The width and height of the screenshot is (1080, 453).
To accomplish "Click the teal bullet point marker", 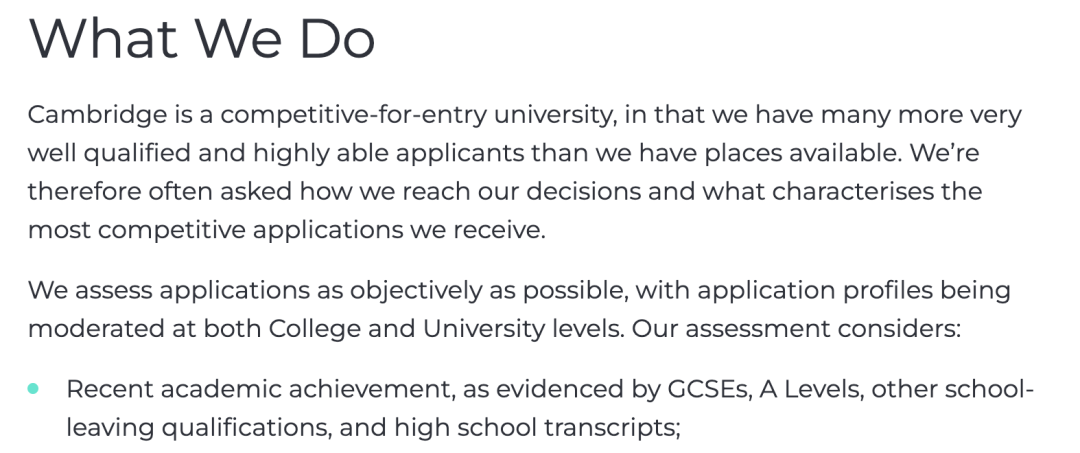I will coord(33,389).
